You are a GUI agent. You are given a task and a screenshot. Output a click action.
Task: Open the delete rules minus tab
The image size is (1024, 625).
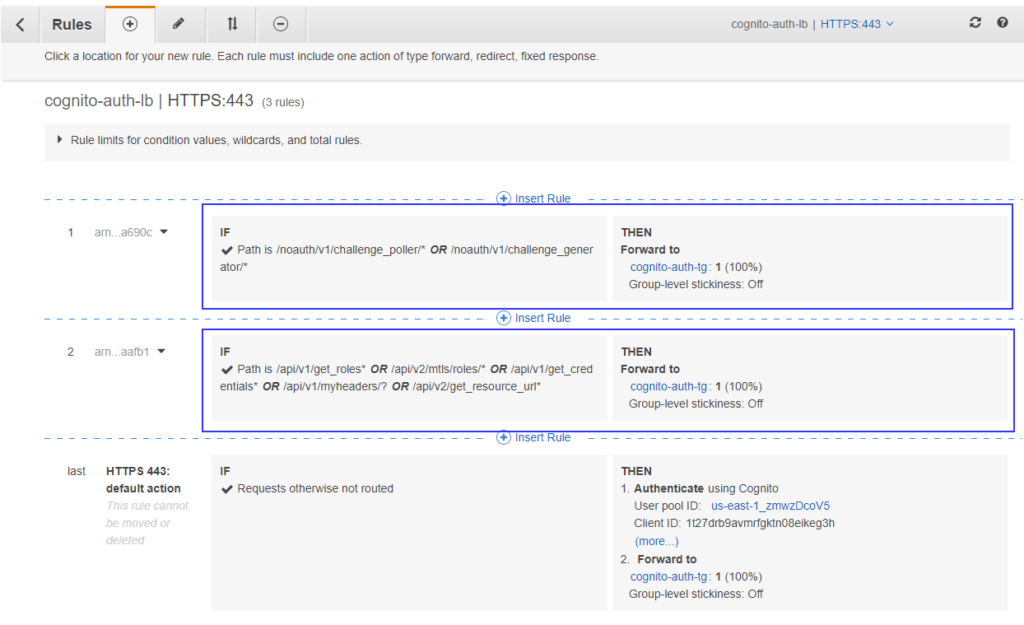(x=280, y=24)
